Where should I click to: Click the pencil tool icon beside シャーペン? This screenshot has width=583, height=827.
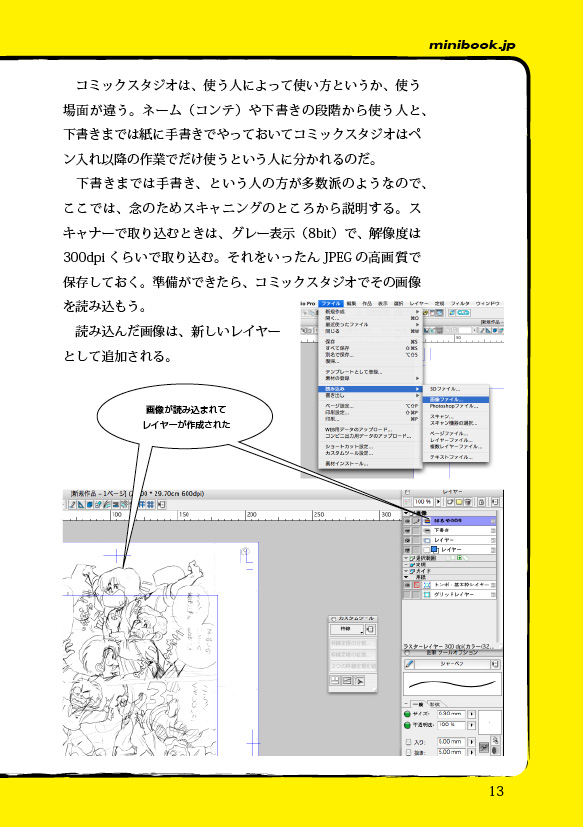pos(409,664)
